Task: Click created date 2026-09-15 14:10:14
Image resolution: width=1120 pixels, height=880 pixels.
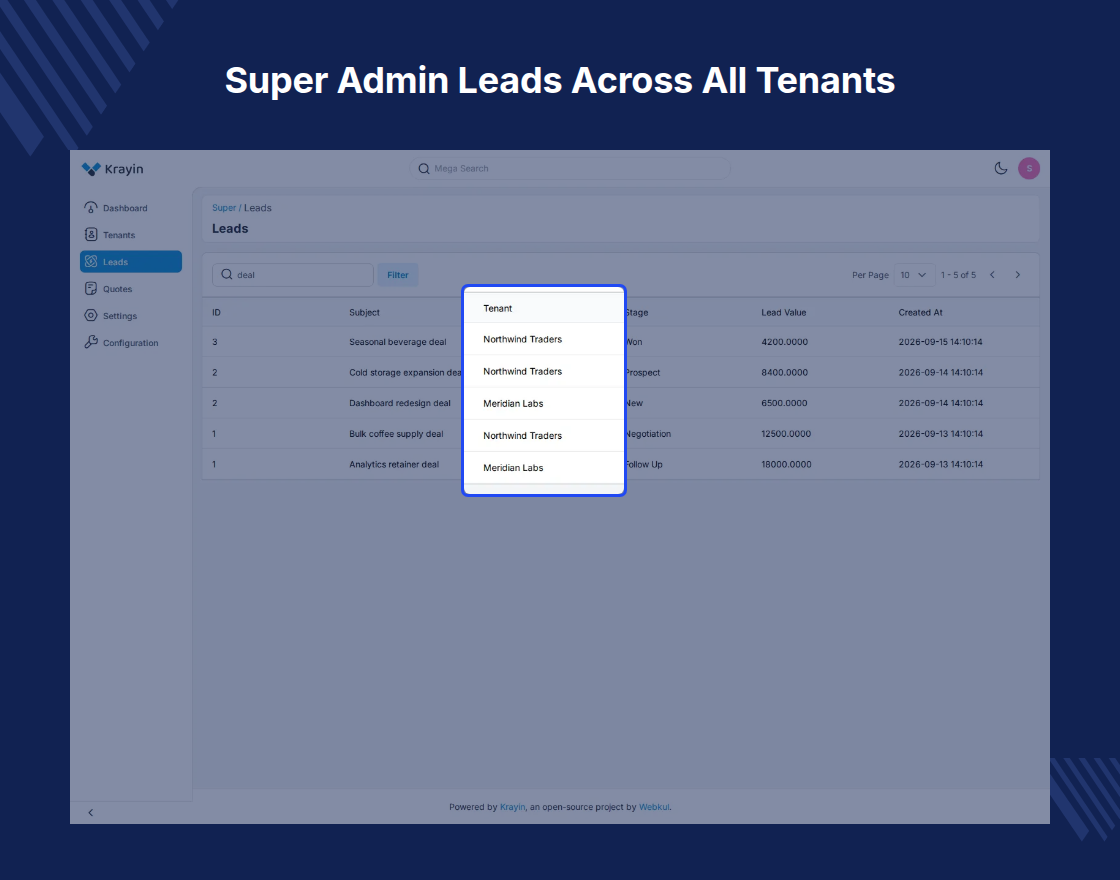Action: coord(941,342)
